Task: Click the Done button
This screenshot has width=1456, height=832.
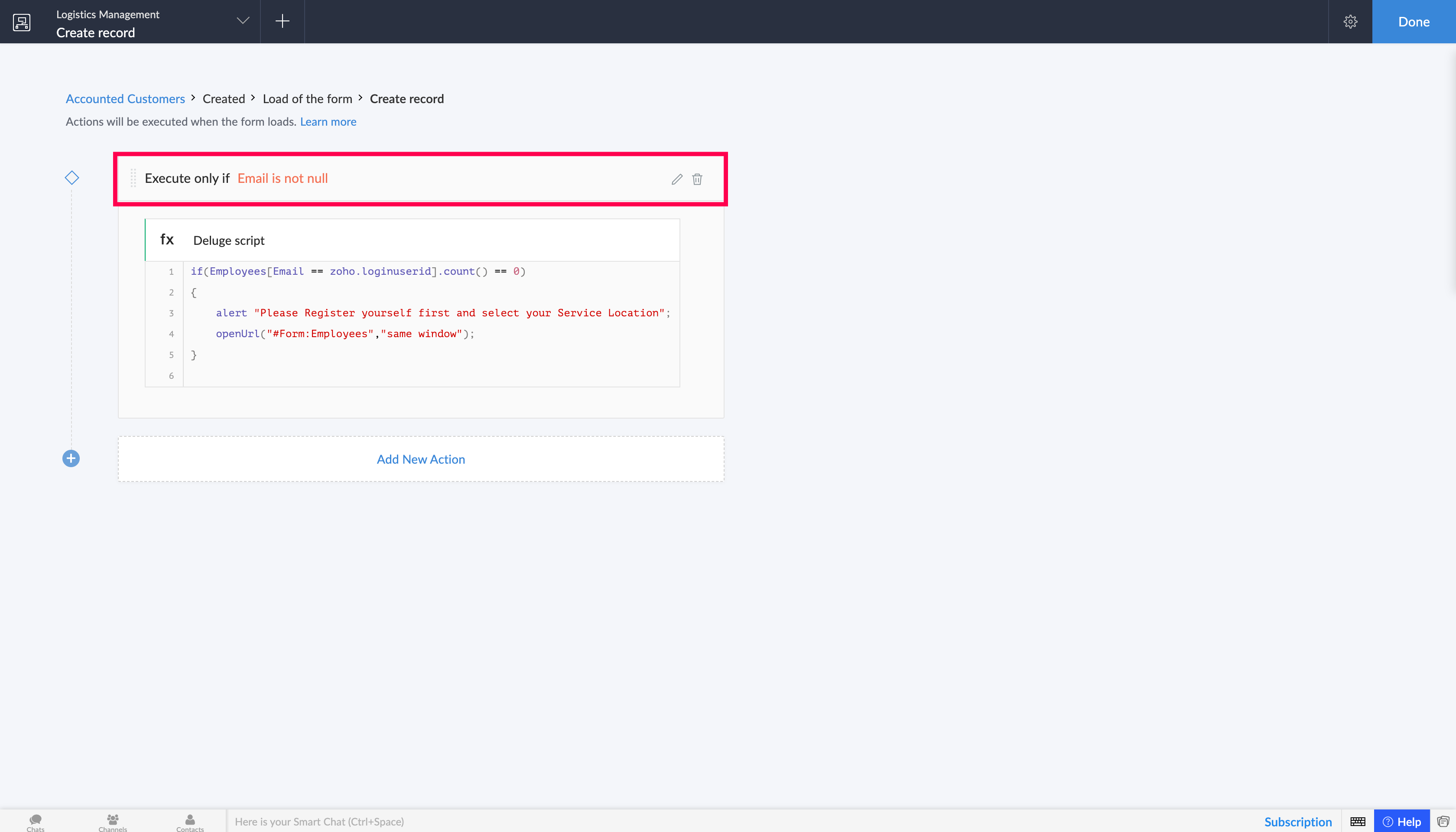Action: [1414, 22]
